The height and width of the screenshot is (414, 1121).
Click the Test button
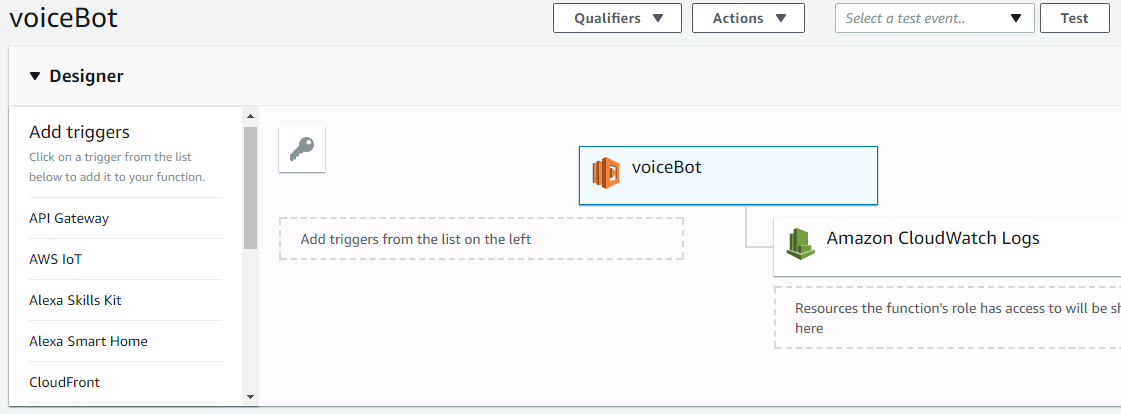click(1074, 18)
